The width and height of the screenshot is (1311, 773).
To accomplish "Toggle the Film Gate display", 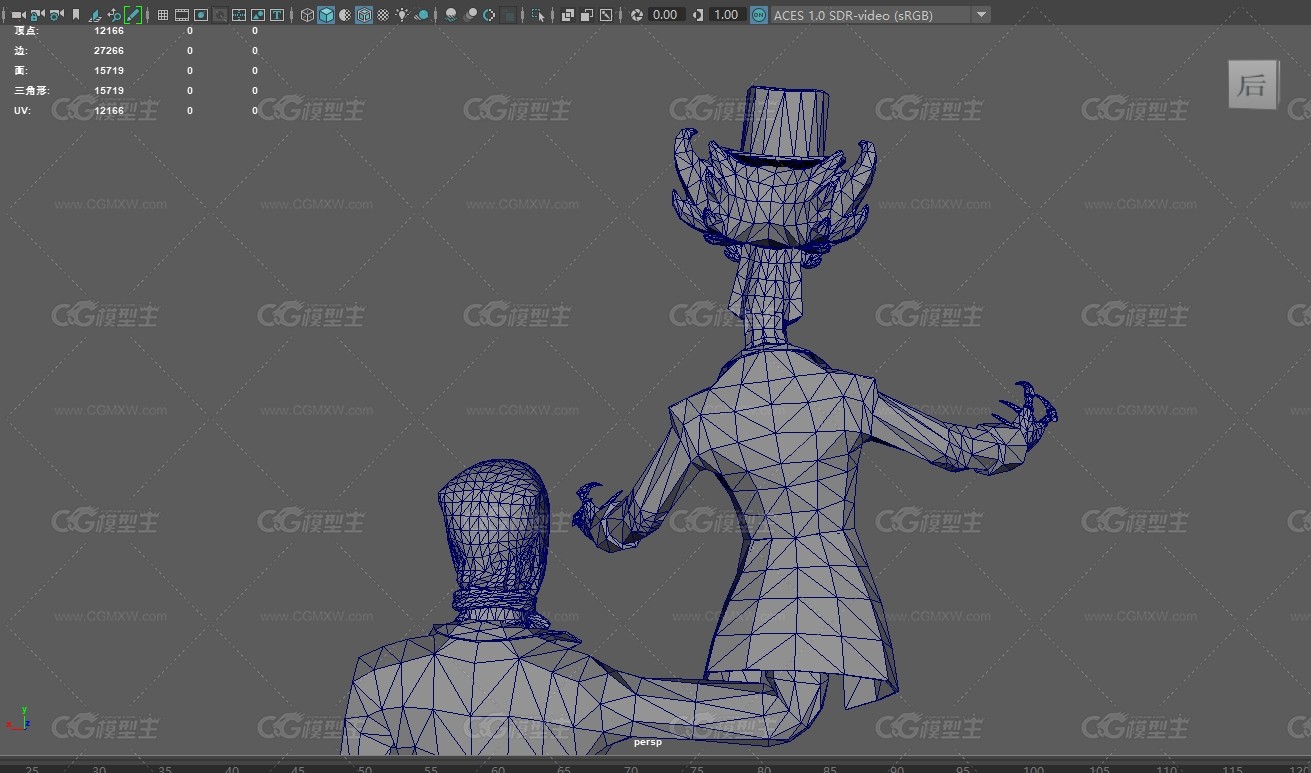I will (182, 15).
